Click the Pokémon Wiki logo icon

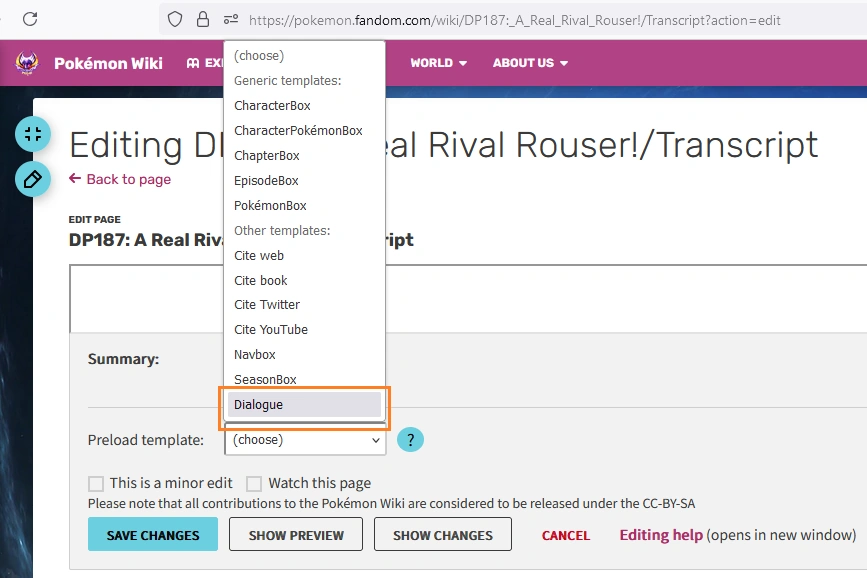tap(27, 63)
